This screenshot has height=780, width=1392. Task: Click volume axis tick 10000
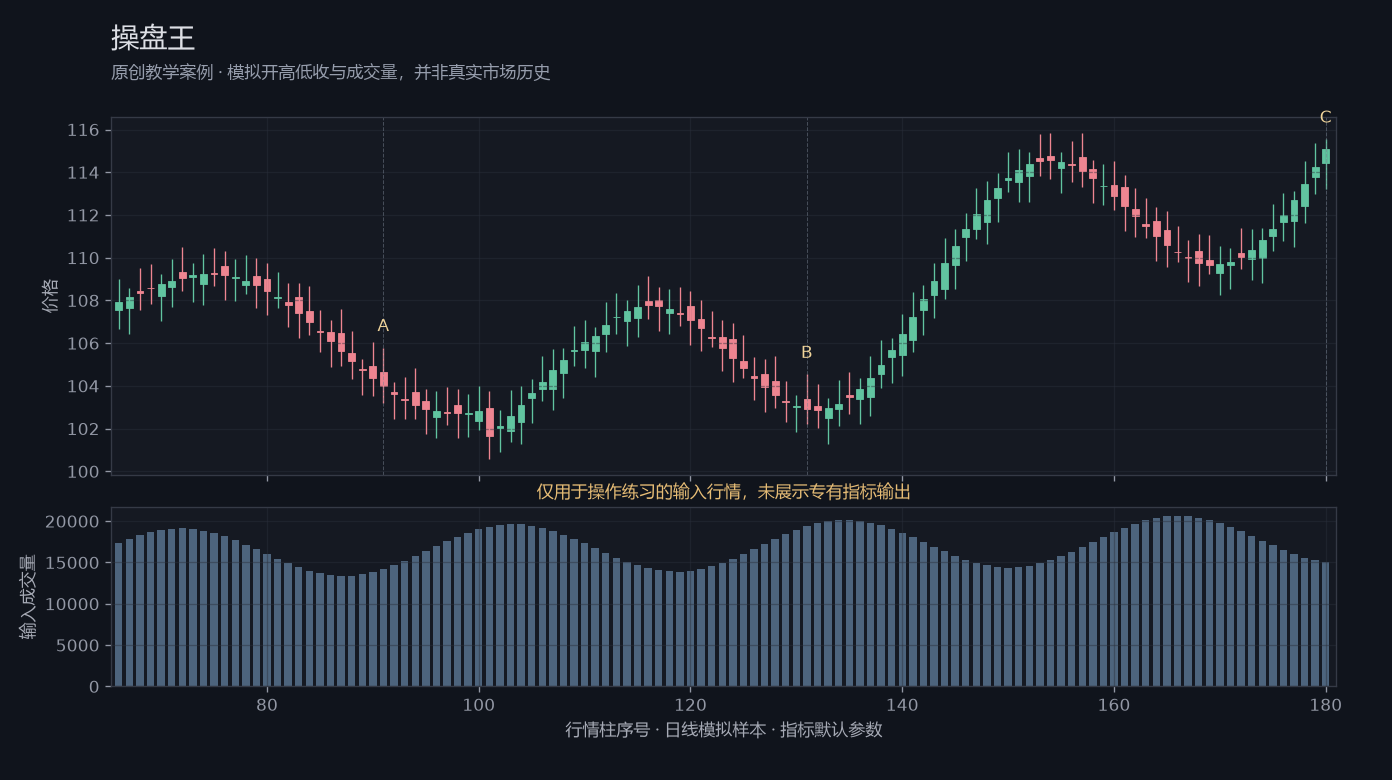click(x=73, y=604)
